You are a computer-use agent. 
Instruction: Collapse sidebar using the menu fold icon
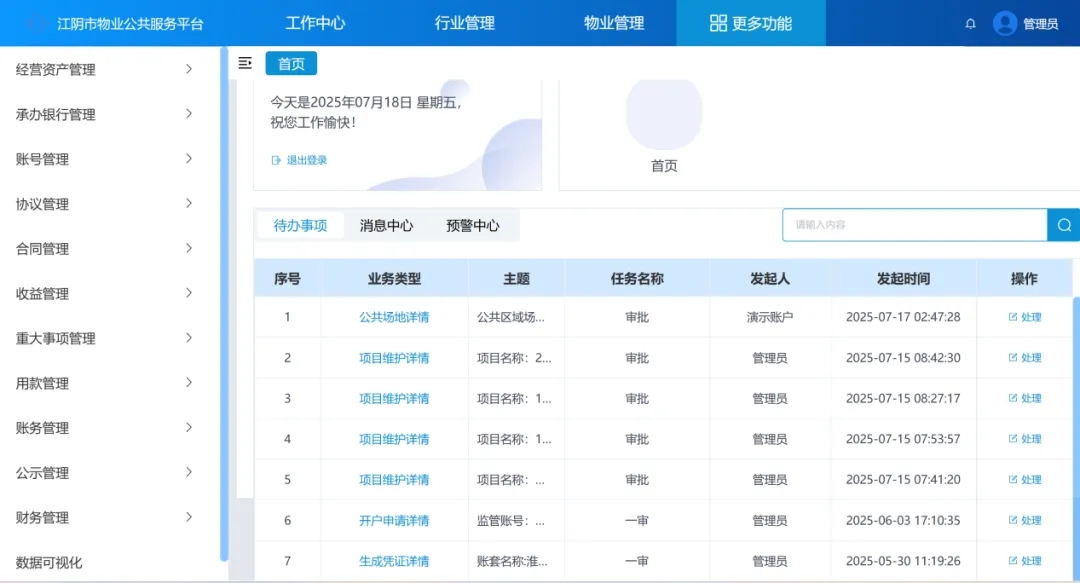tap(245, 64)
